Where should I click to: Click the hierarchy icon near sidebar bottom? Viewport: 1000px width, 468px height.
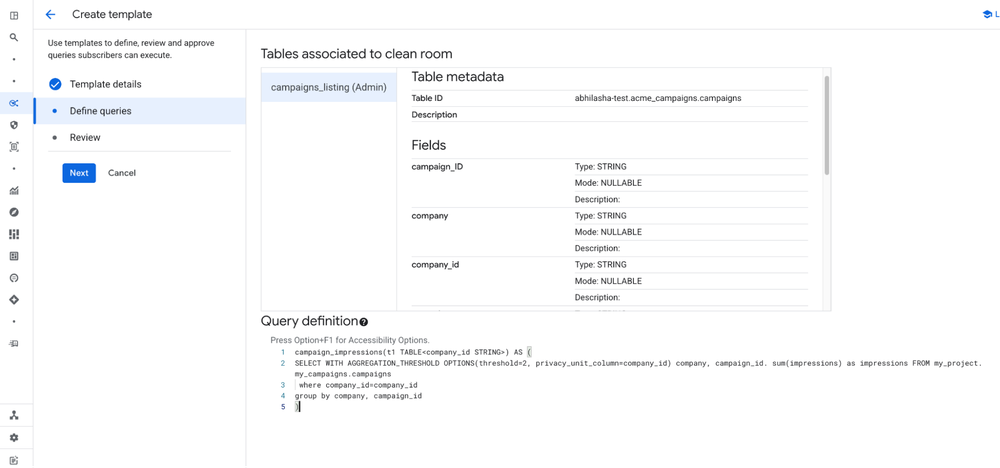pos(14,415)
